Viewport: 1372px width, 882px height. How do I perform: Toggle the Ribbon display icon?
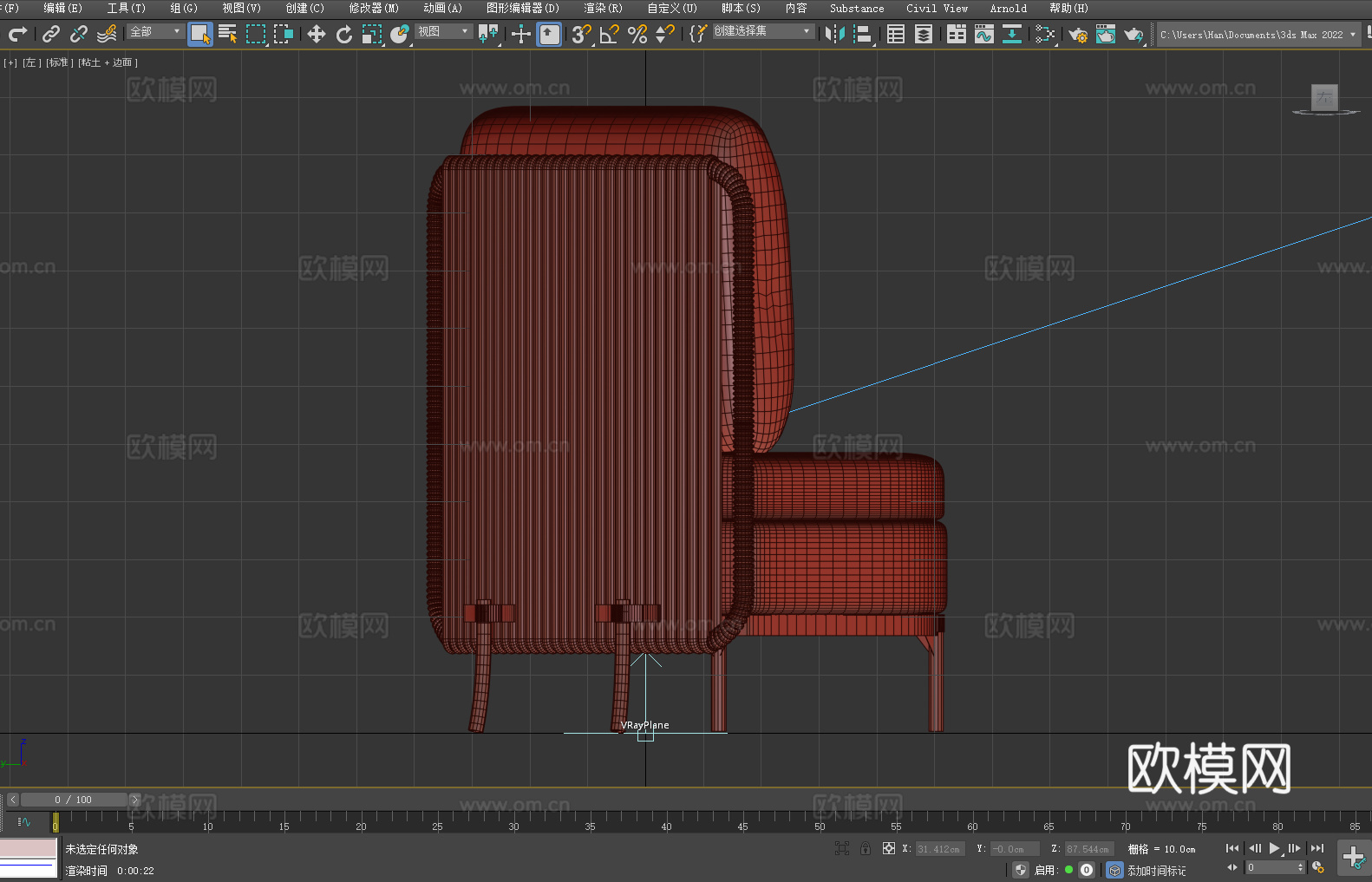tap(957, 34)
